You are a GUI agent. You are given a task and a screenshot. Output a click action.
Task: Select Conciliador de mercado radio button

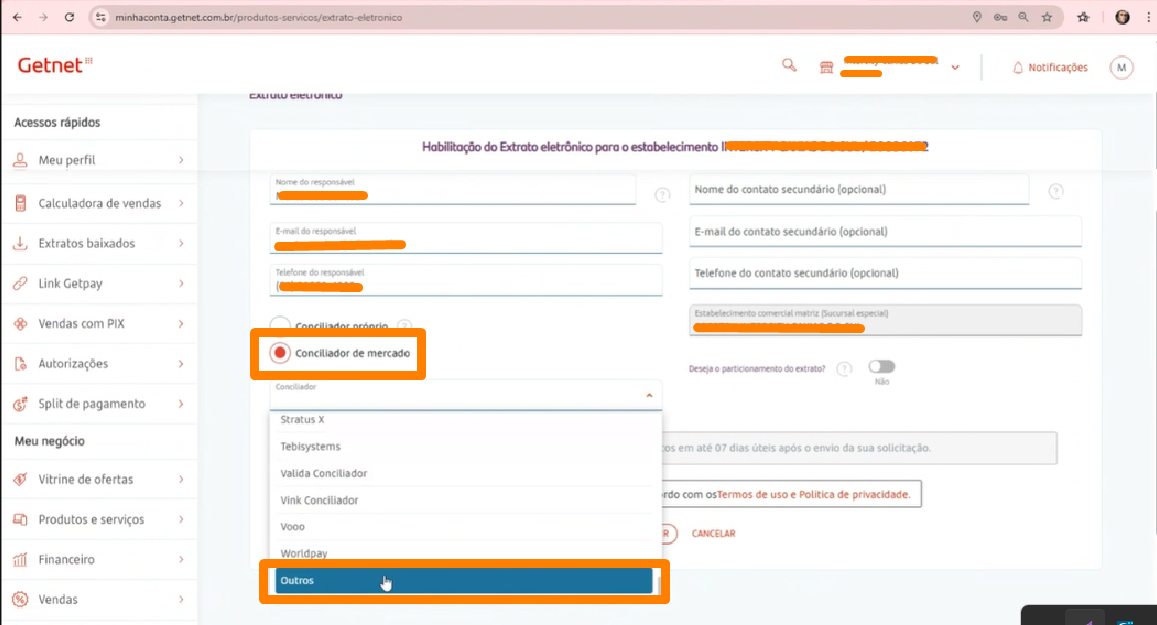280,353
